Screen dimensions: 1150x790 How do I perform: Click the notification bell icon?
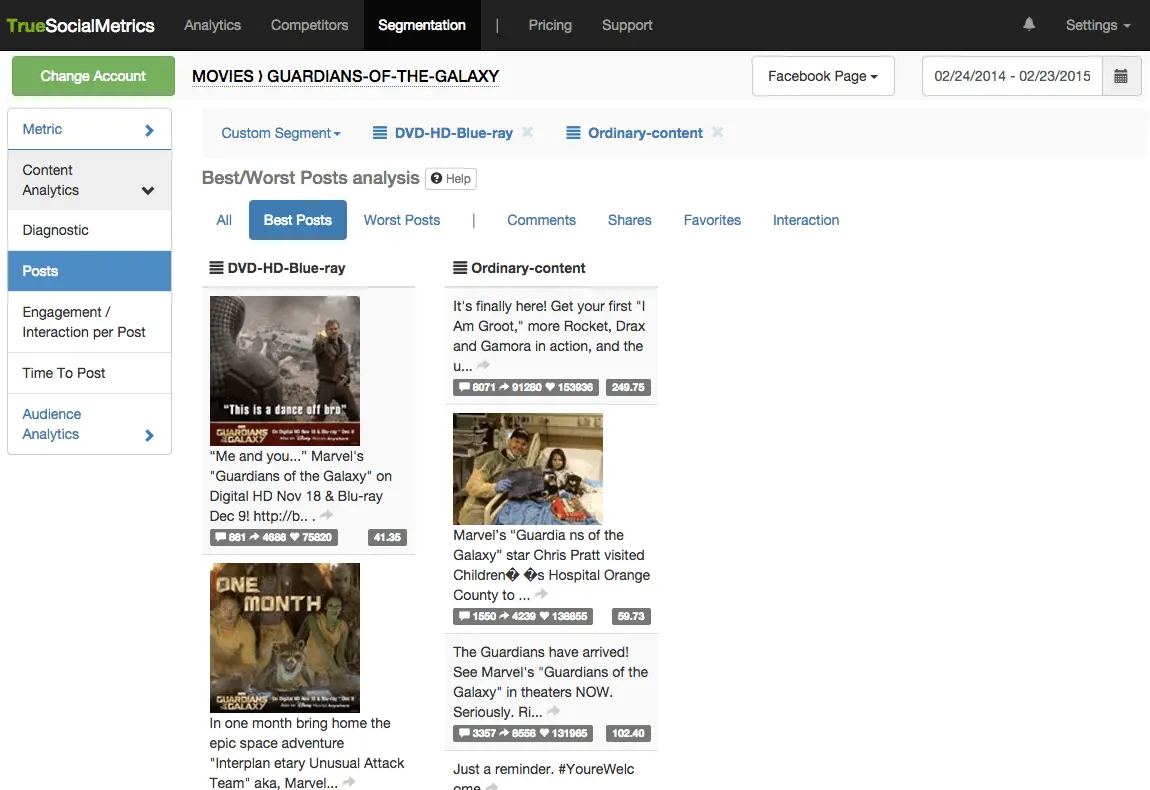1029,25
